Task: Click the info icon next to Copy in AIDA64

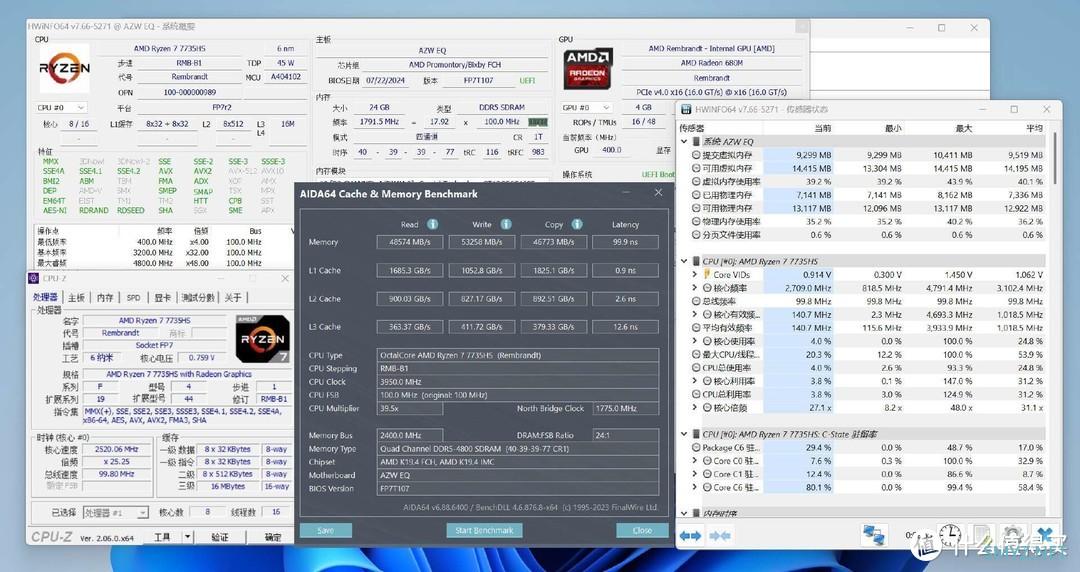Action: coord(577,224)
